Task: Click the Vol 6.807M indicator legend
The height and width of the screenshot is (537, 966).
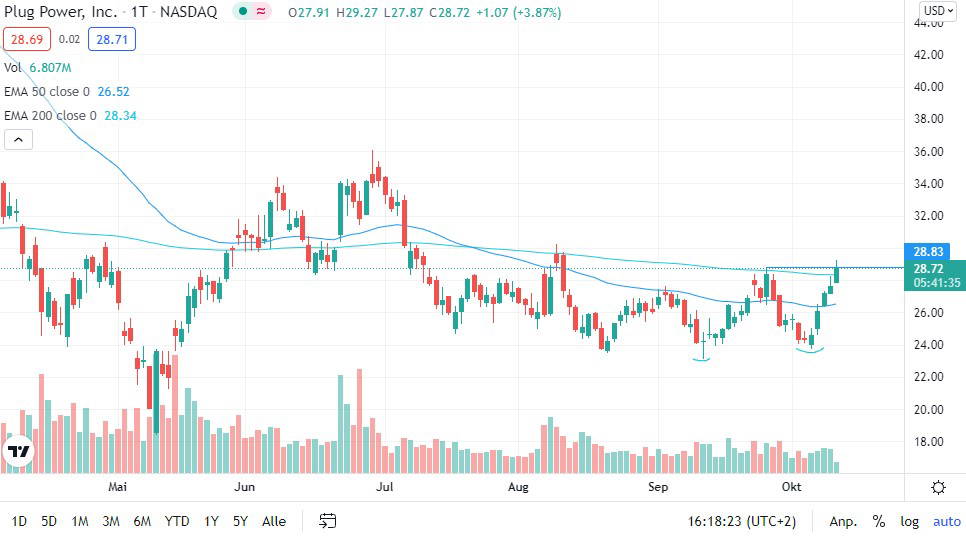Action: 38,67
